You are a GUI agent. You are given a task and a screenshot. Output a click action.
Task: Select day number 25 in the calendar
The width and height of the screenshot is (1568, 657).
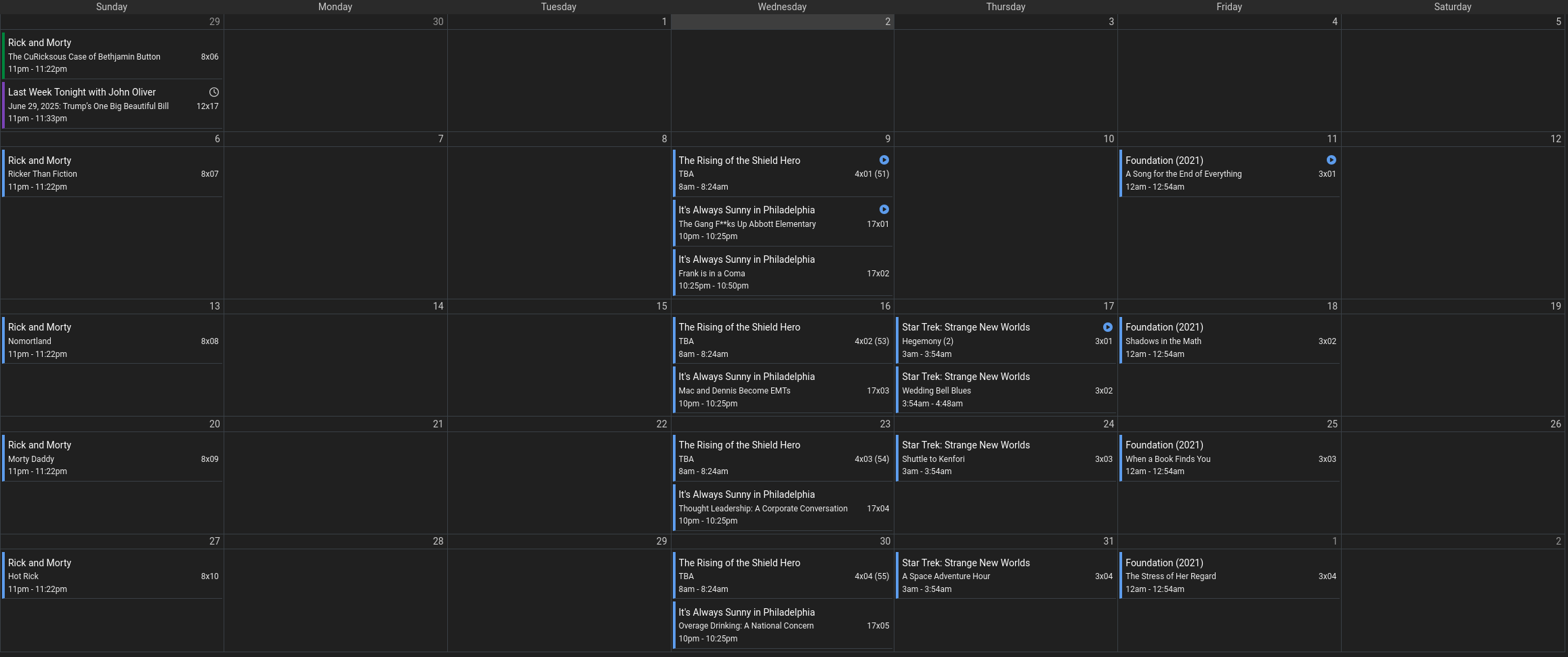click(1332, 424)
